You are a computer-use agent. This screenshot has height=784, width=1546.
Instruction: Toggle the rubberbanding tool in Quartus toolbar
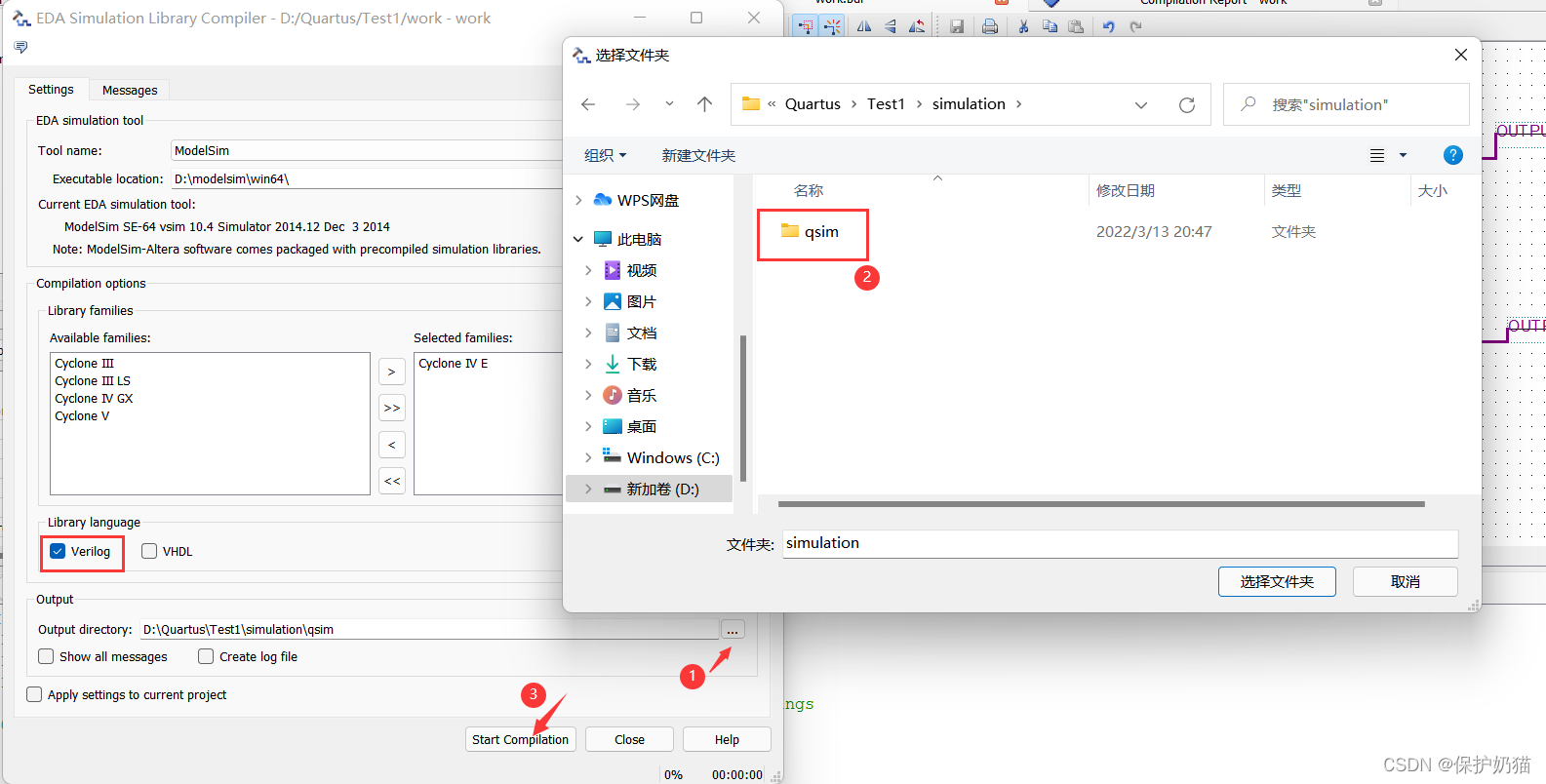pos(805,26)
